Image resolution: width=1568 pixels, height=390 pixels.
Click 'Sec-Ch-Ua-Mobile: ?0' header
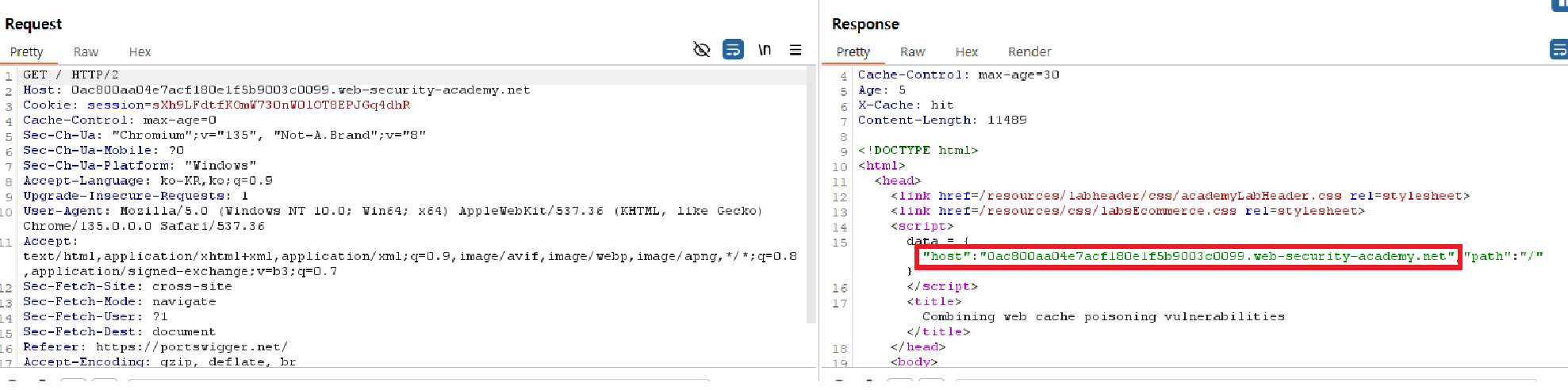click(103, 150)
